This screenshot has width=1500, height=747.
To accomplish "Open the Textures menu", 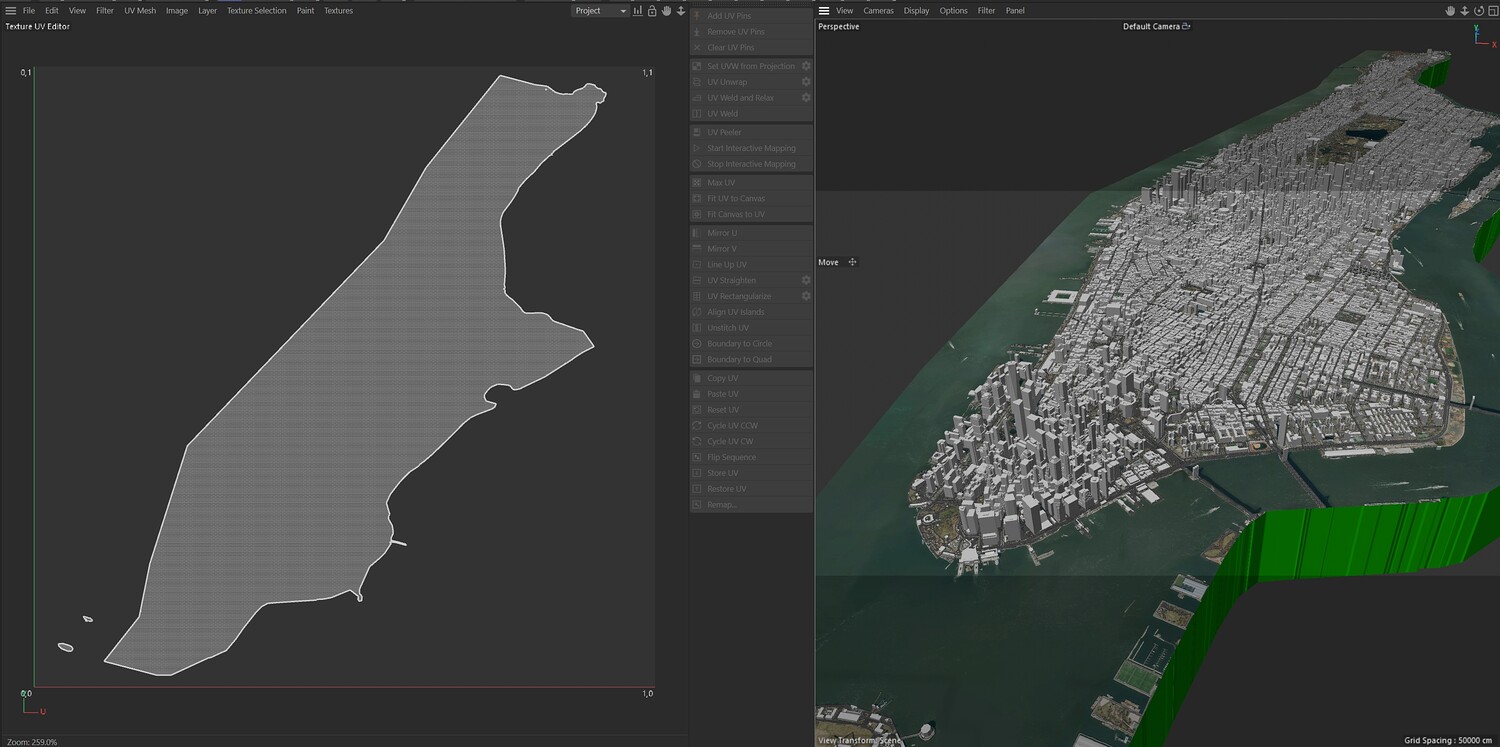I will point(338,11).
